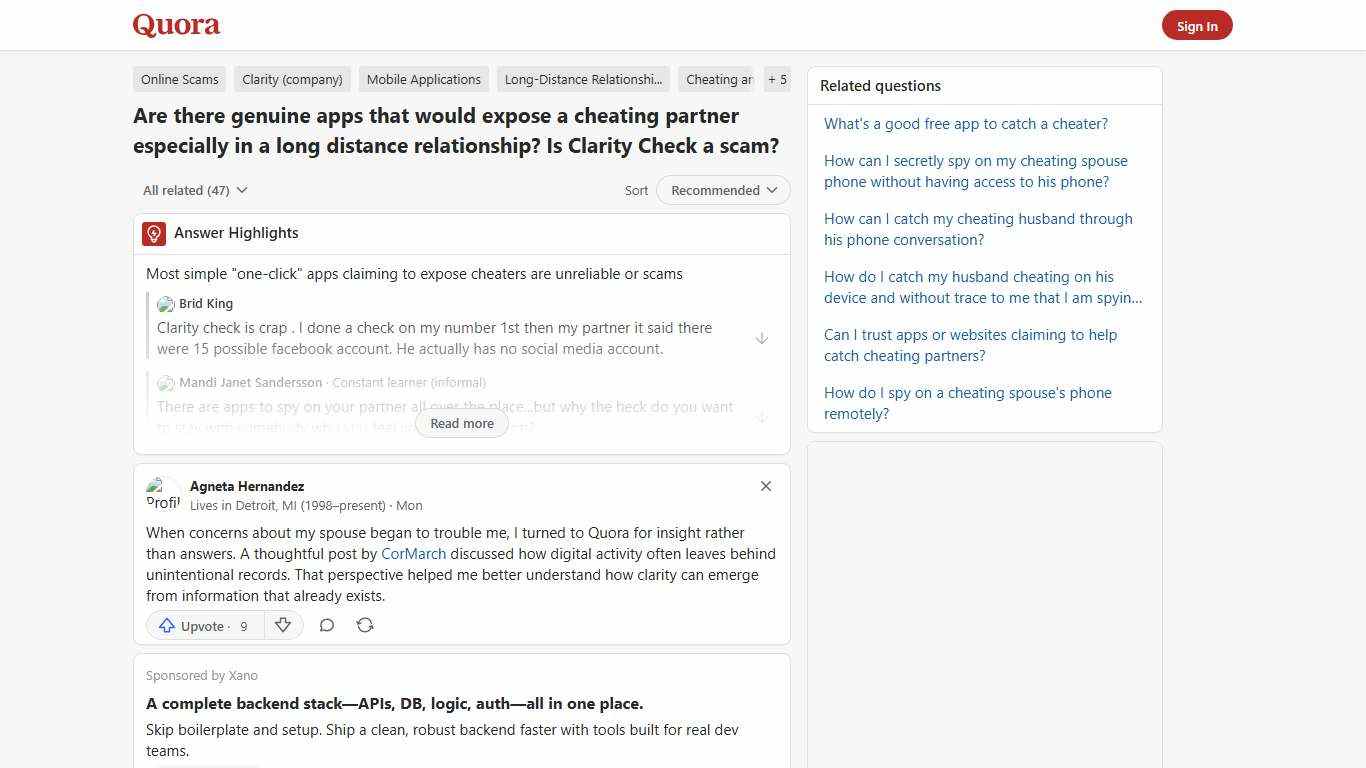Click the Quora logo
The image size is (1366, 768).
point(175,24)
